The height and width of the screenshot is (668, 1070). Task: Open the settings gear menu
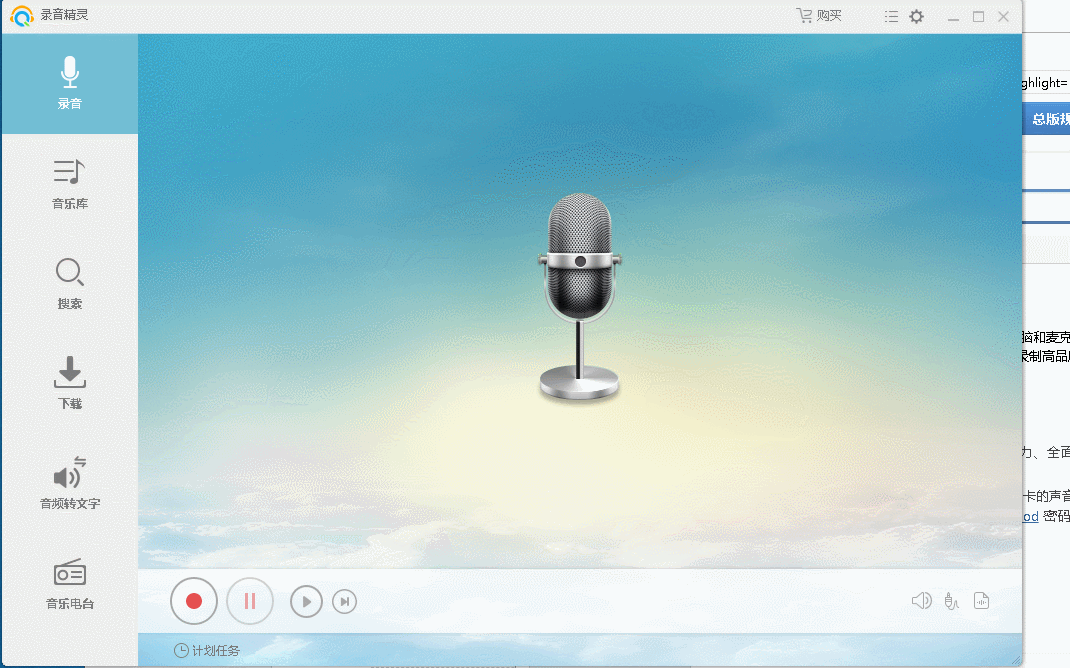pos(916,15)
